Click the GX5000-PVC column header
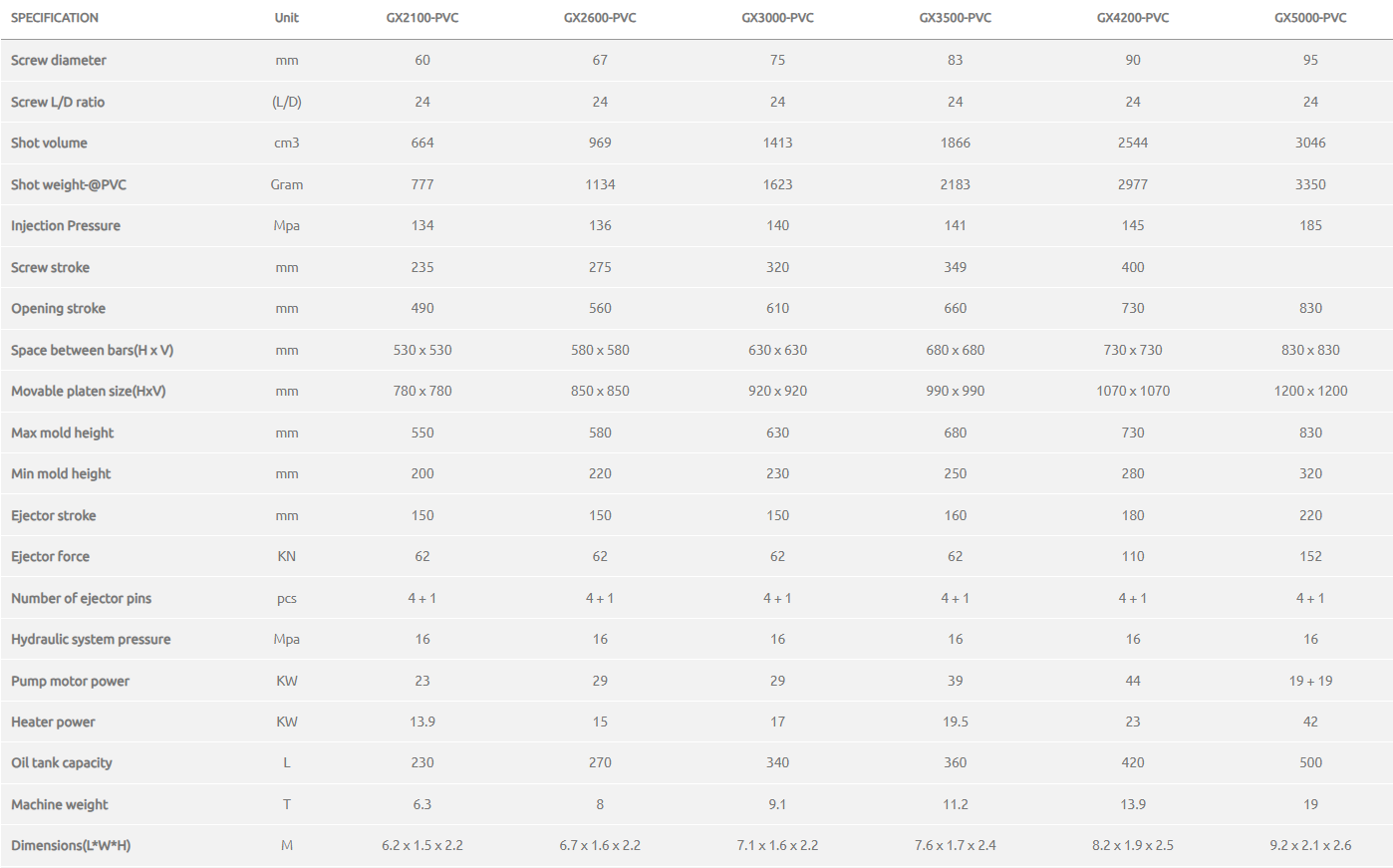This screenshot has height=868, width=1393. pos(1310,18)
